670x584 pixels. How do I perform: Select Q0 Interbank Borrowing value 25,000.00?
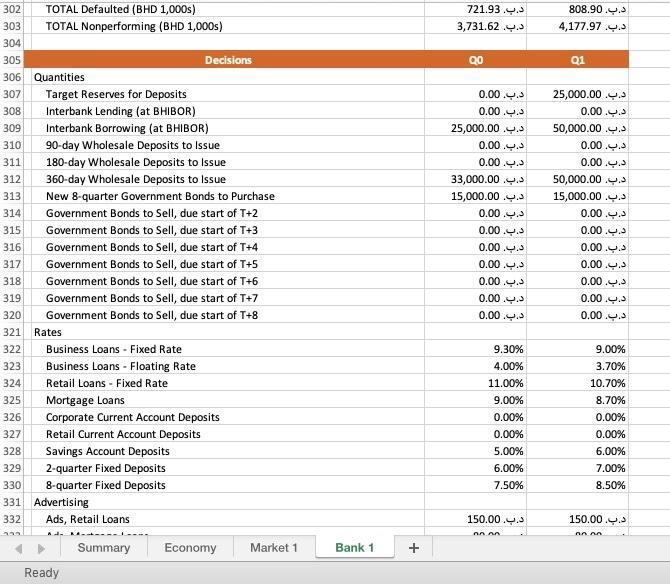coord(476,128)
